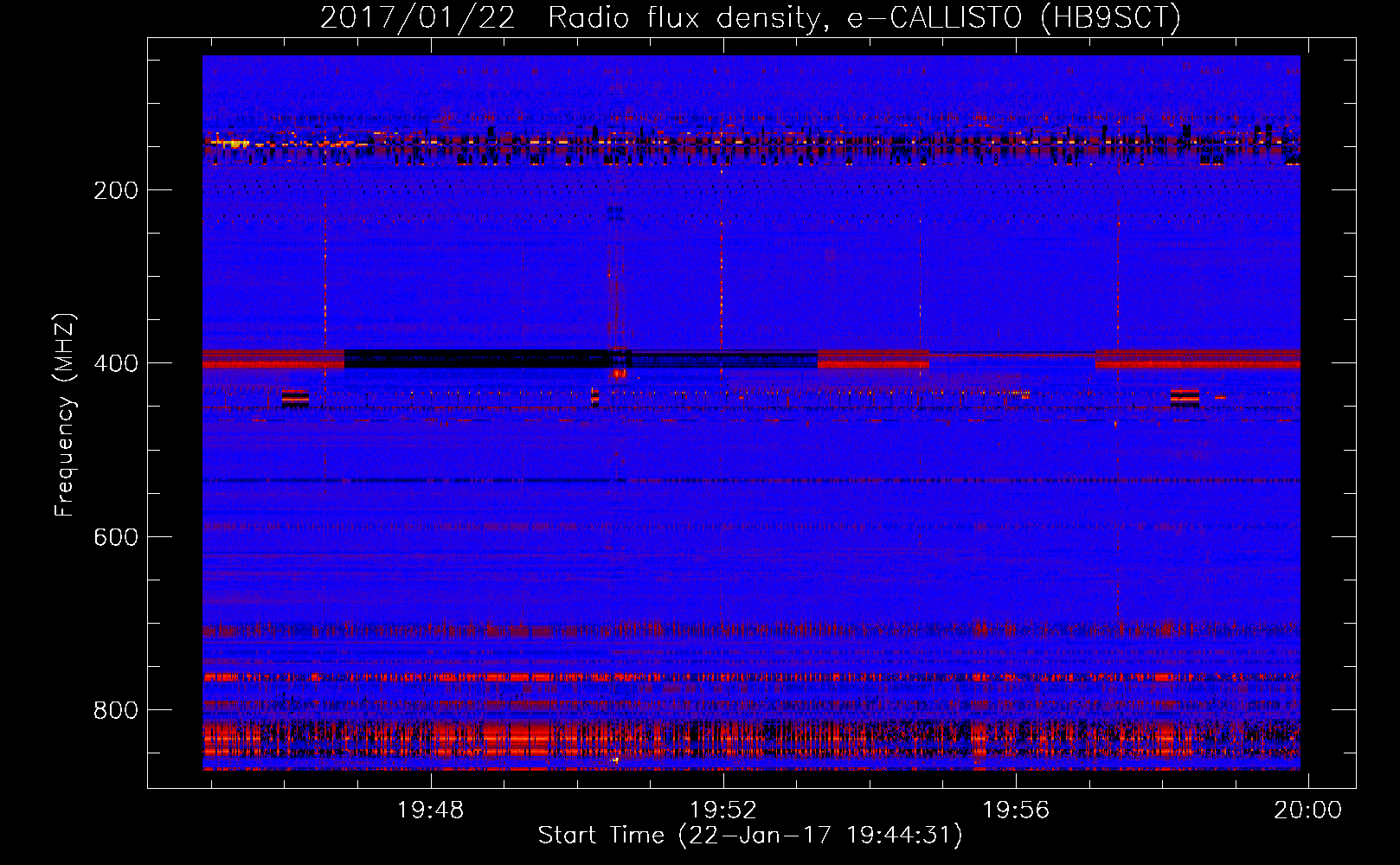Click the 19:56 time axis label
Screen dimensions: 1400x865
[1015, 811]
